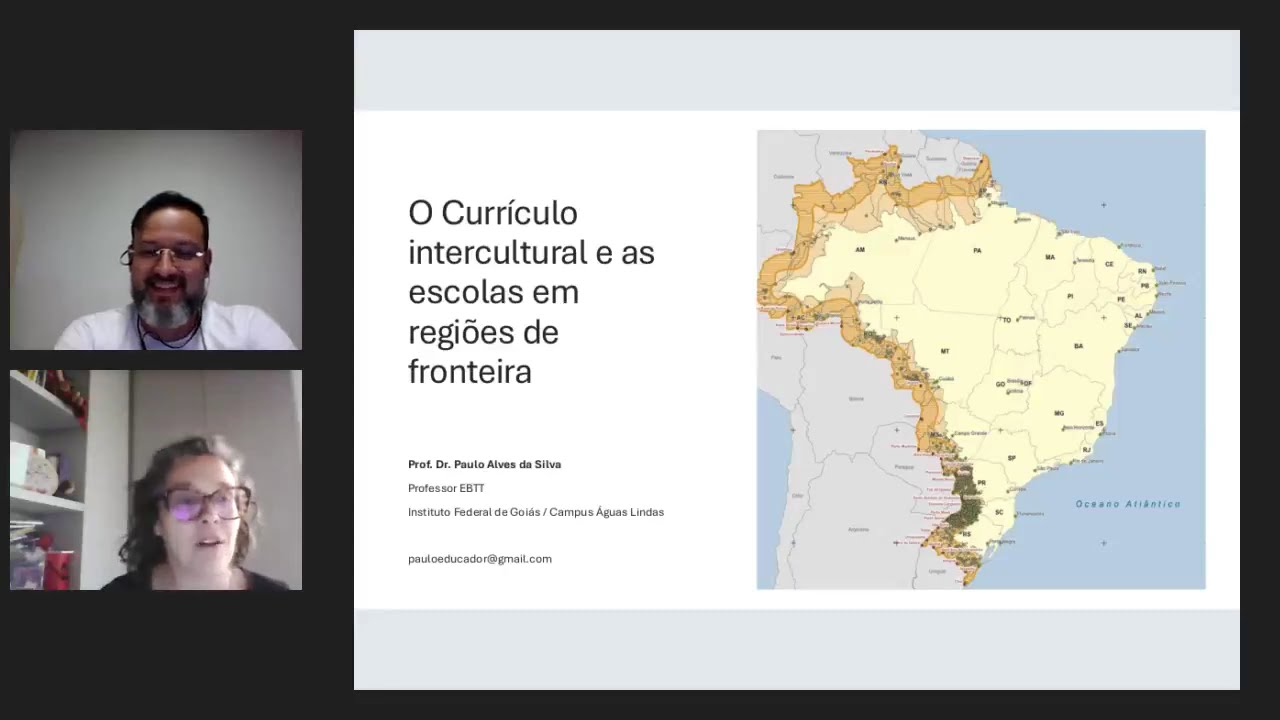The image size is (1280, 720).
Task: Click the Brazil border map image
Action: coord(981,360)
